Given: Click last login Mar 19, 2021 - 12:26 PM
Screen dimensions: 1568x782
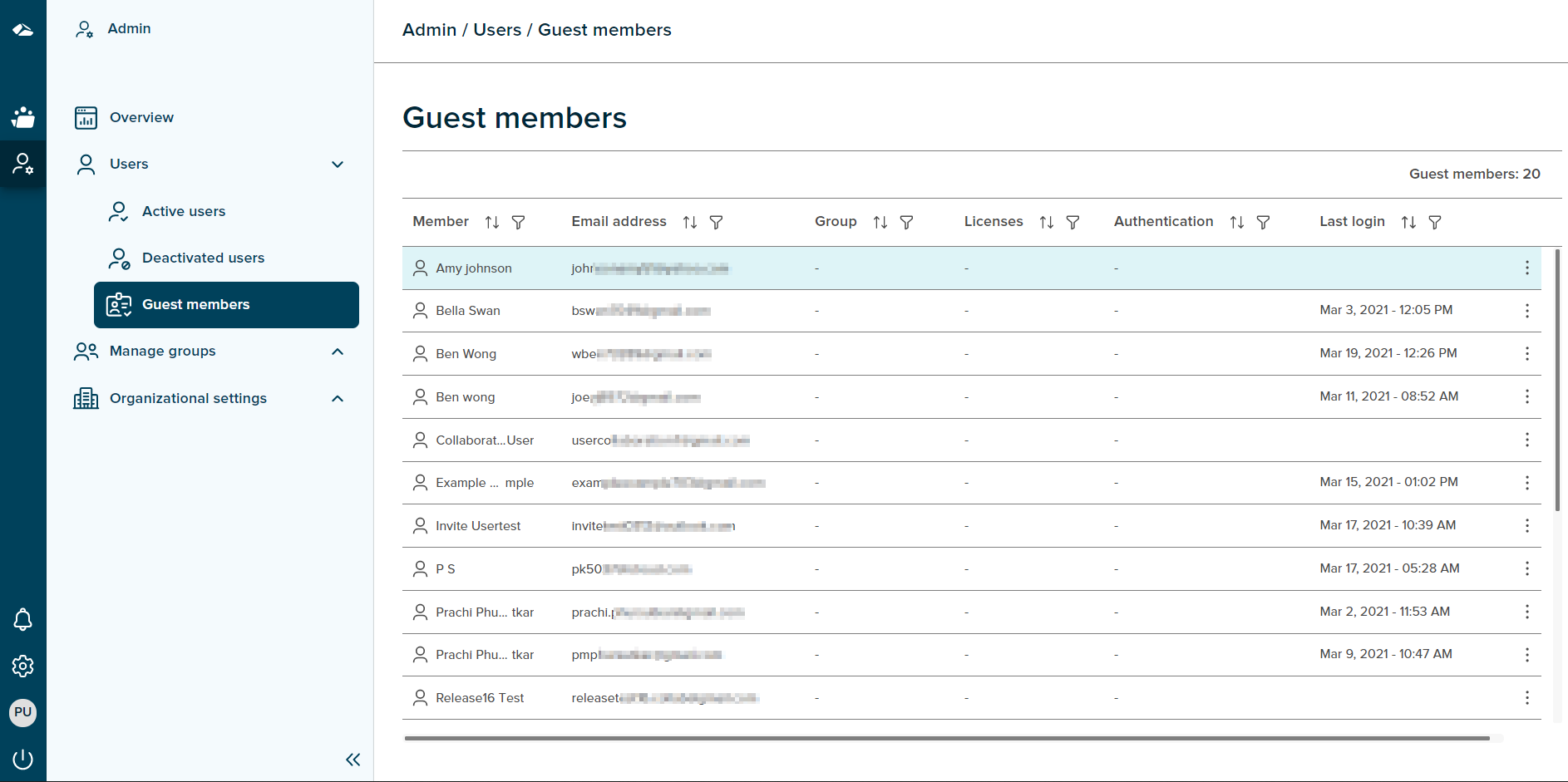Looking at the screenshot, I should point(1388,353).
